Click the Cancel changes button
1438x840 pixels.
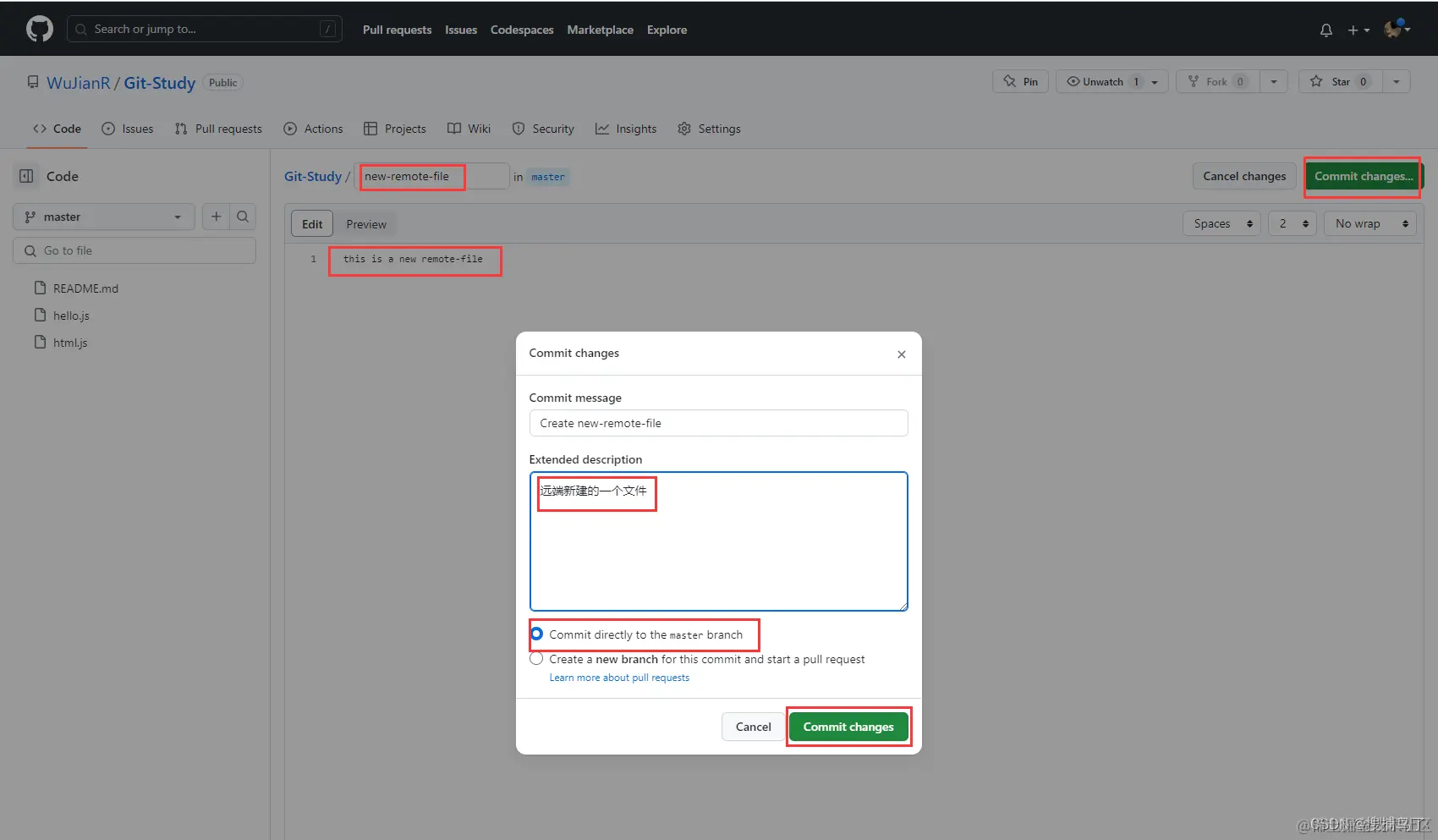[1244, 176]
